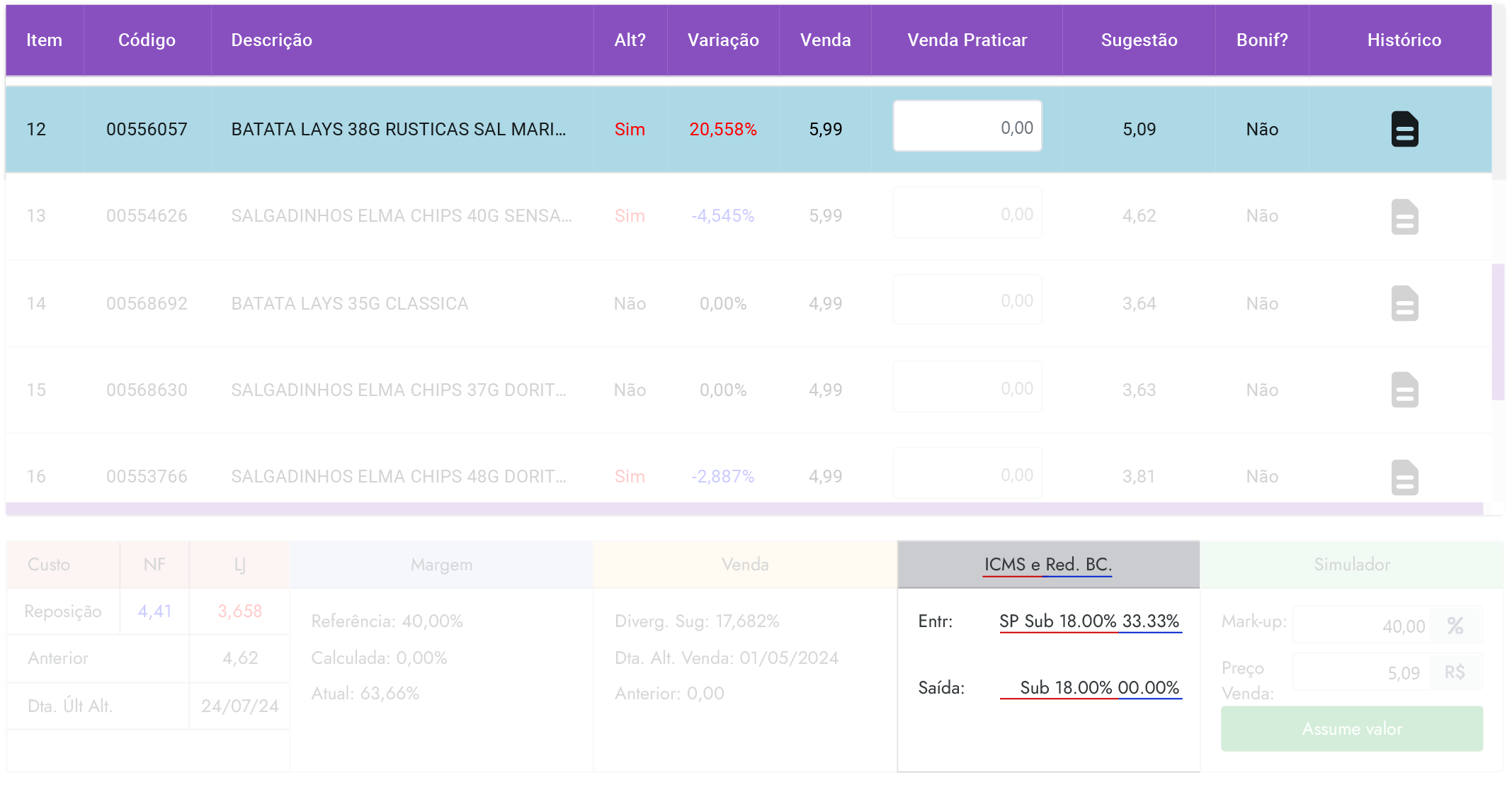This screenshot has height=785, width=1512.
Task: Open the Simulador tab
Action: tap(1351, 565)
